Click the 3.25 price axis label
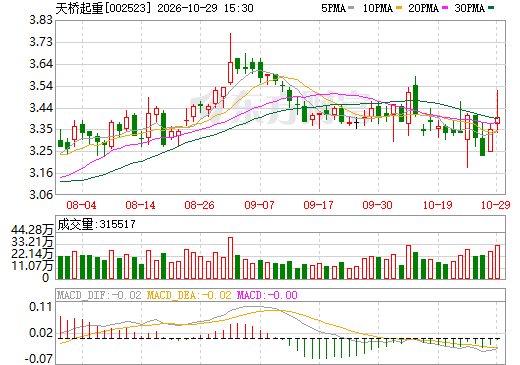520x365 pixels. click(41, 151)
